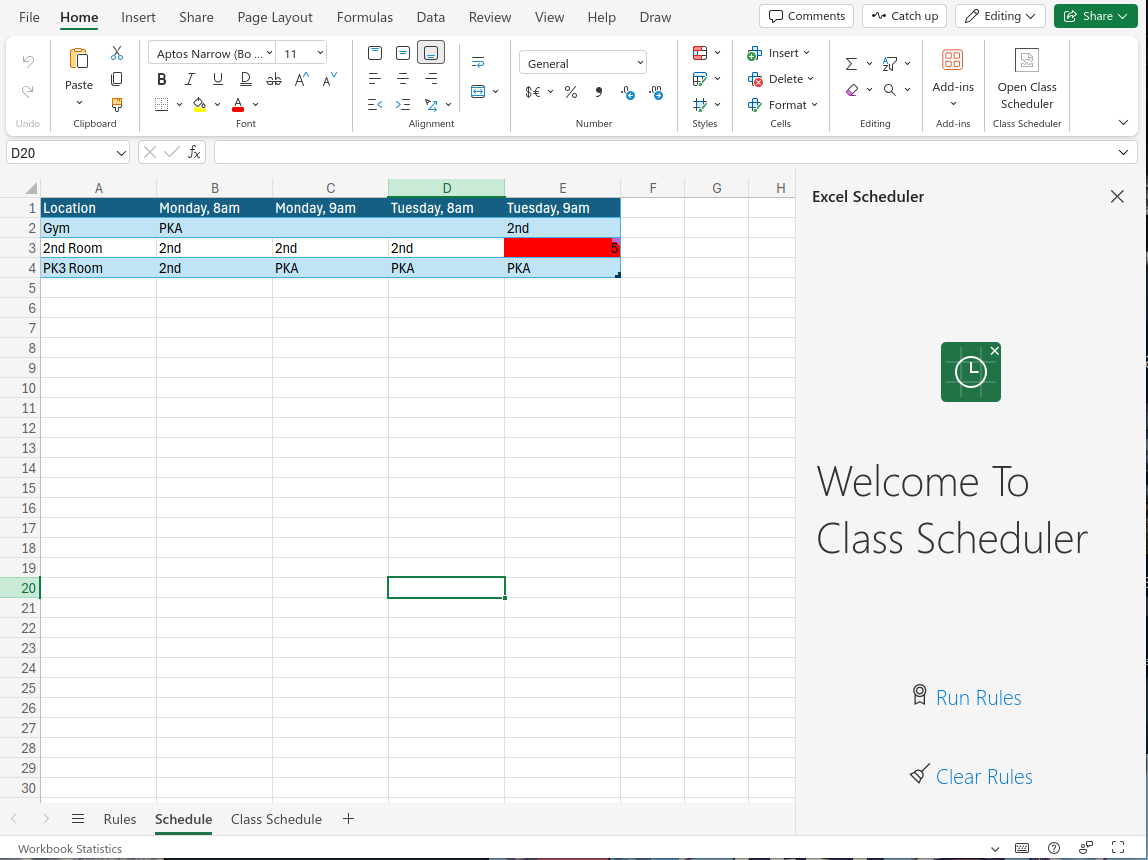Click the Increase Font Size icon
This screenshot has height=860, width=1148.
coord(300,78)
